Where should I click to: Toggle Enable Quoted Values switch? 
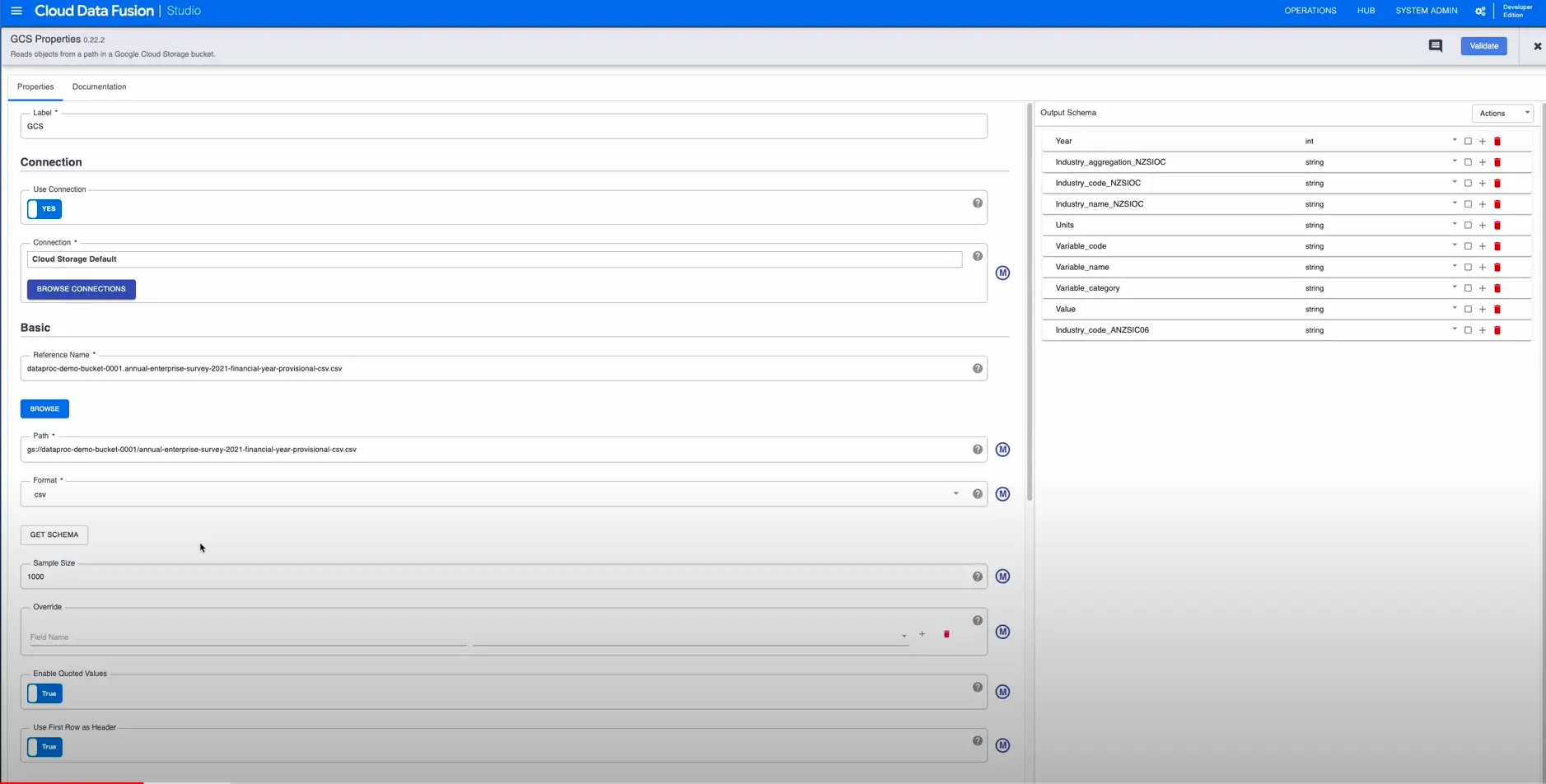[44, 693]
